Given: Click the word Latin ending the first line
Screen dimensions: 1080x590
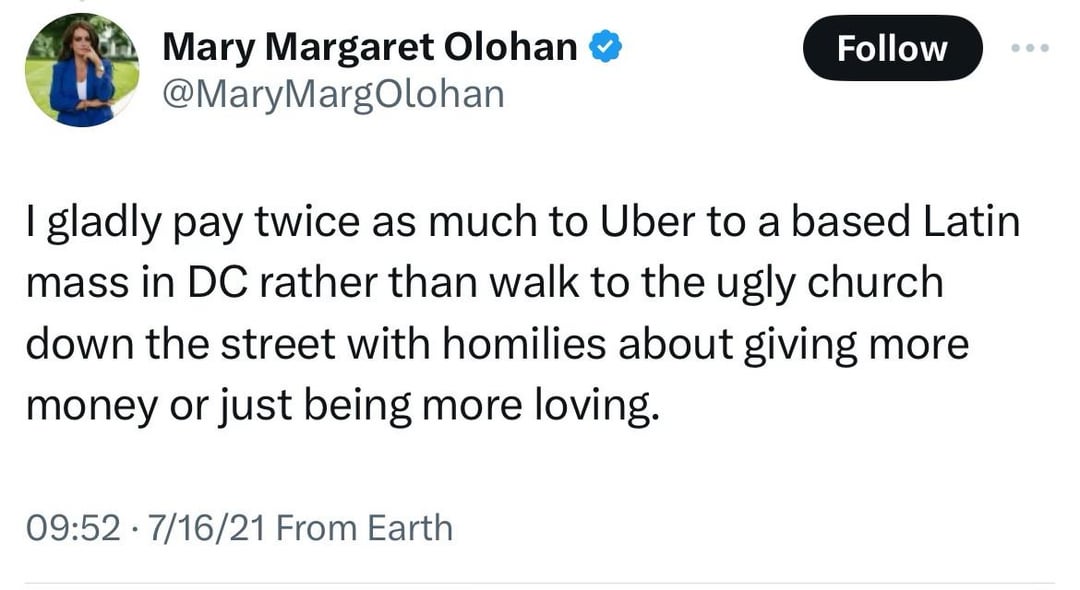Looking at the screenshot, I should [966, 222].
